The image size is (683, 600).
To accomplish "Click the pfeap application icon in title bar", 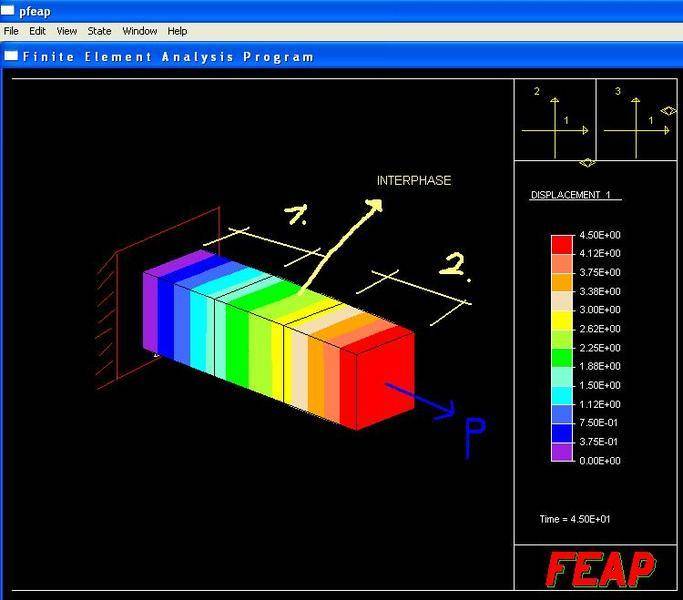I will click(8, 11).
